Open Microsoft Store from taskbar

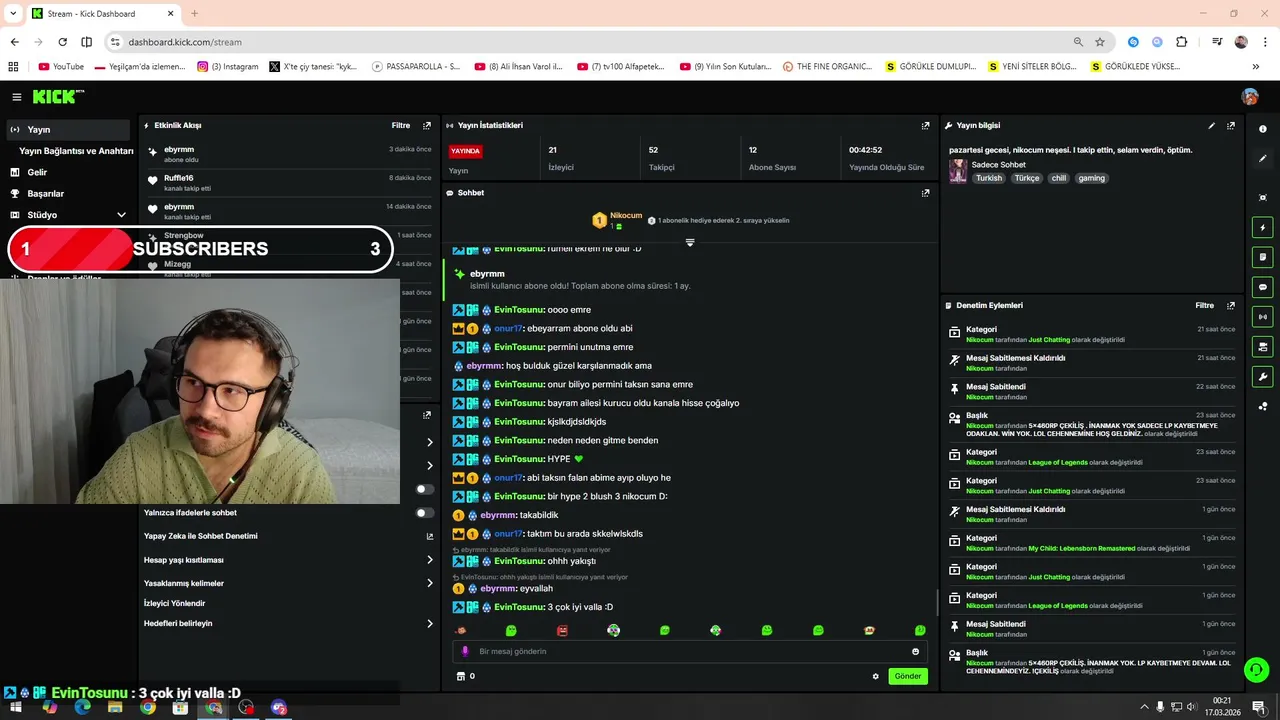[180, 708]
